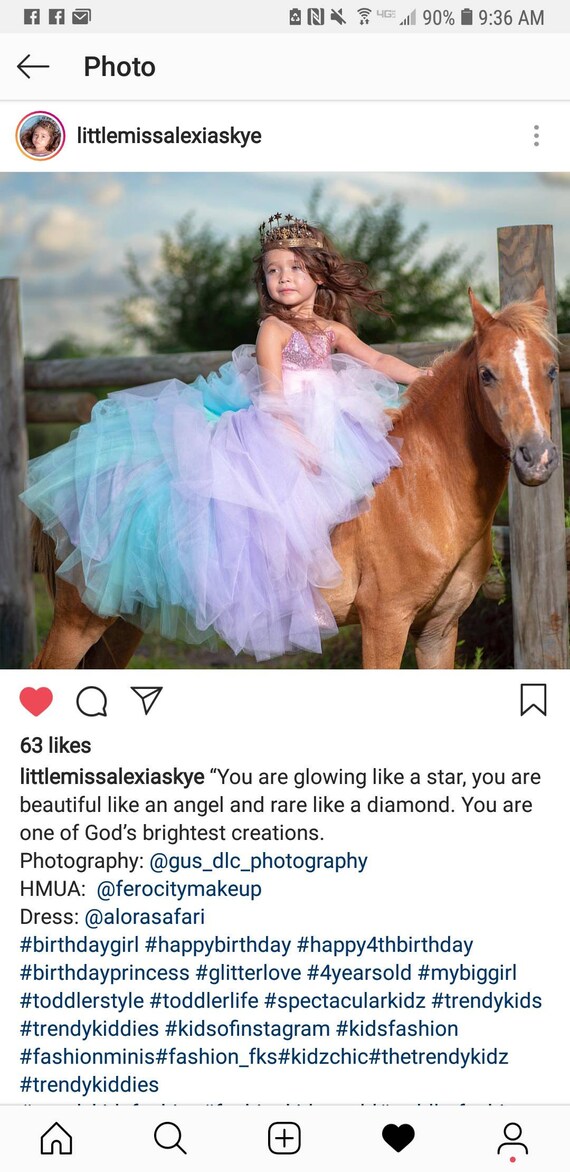
Task: View the 63 likes list
Action: coord(55,745)
